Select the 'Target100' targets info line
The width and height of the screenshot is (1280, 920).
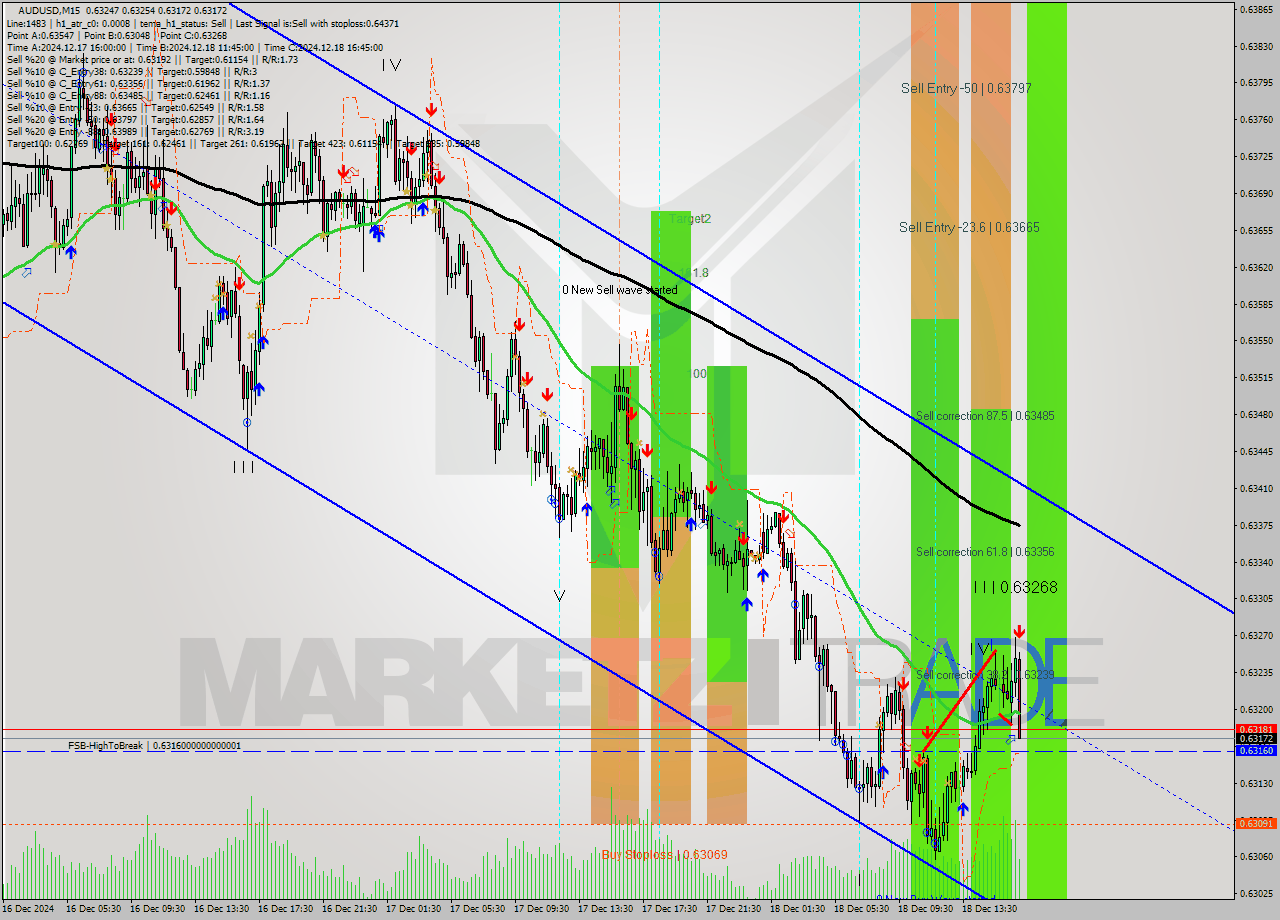(243, 143)
